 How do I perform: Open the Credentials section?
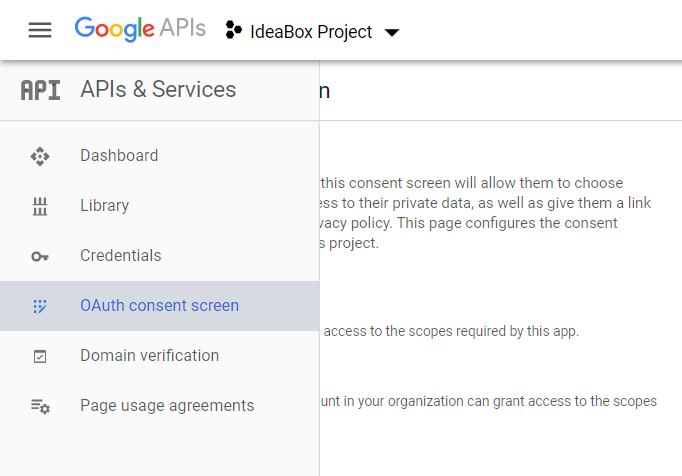pyautogui.click(x=120, y=256)
